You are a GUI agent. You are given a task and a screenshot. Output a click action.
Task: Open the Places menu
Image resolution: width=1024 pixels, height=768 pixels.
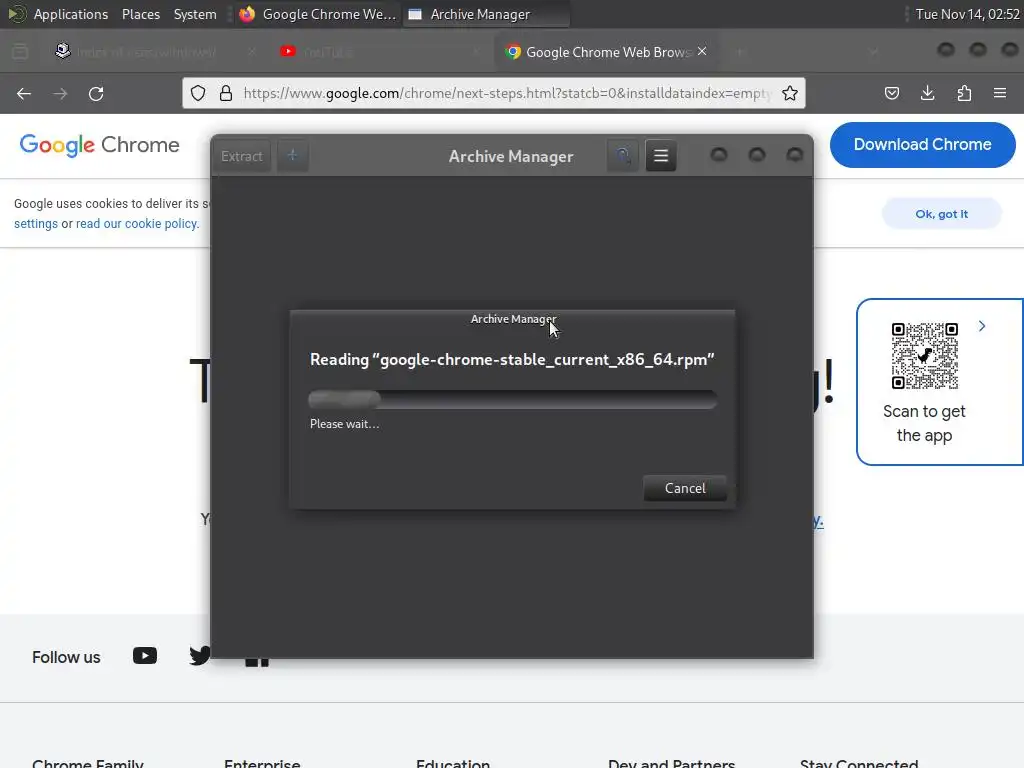point(140,14)
